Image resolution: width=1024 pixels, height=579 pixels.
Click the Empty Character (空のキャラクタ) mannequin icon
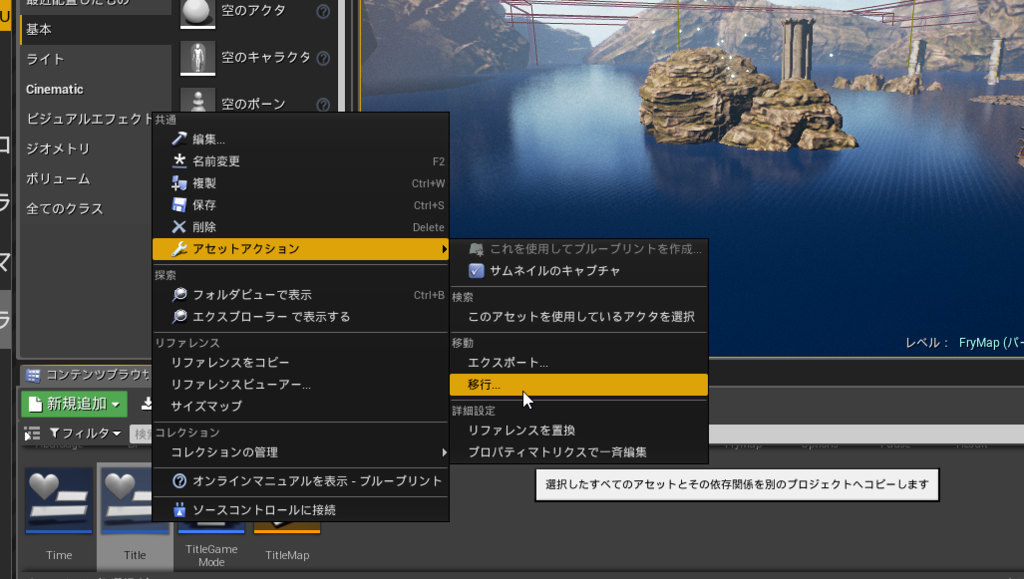point(197,60)
